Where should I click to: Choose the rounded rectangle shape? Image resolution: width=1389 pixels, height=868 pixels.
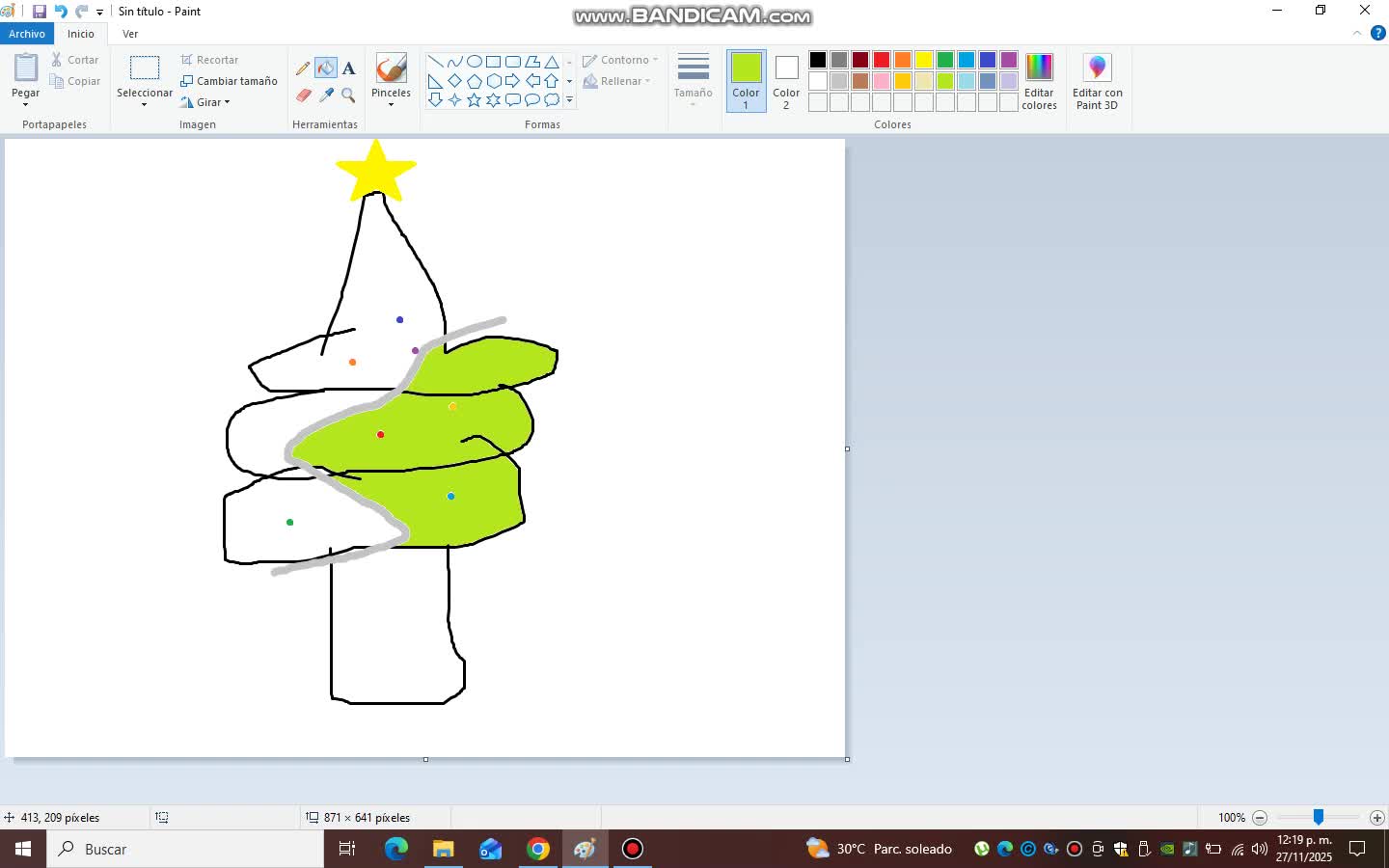(x=512, y=60)
